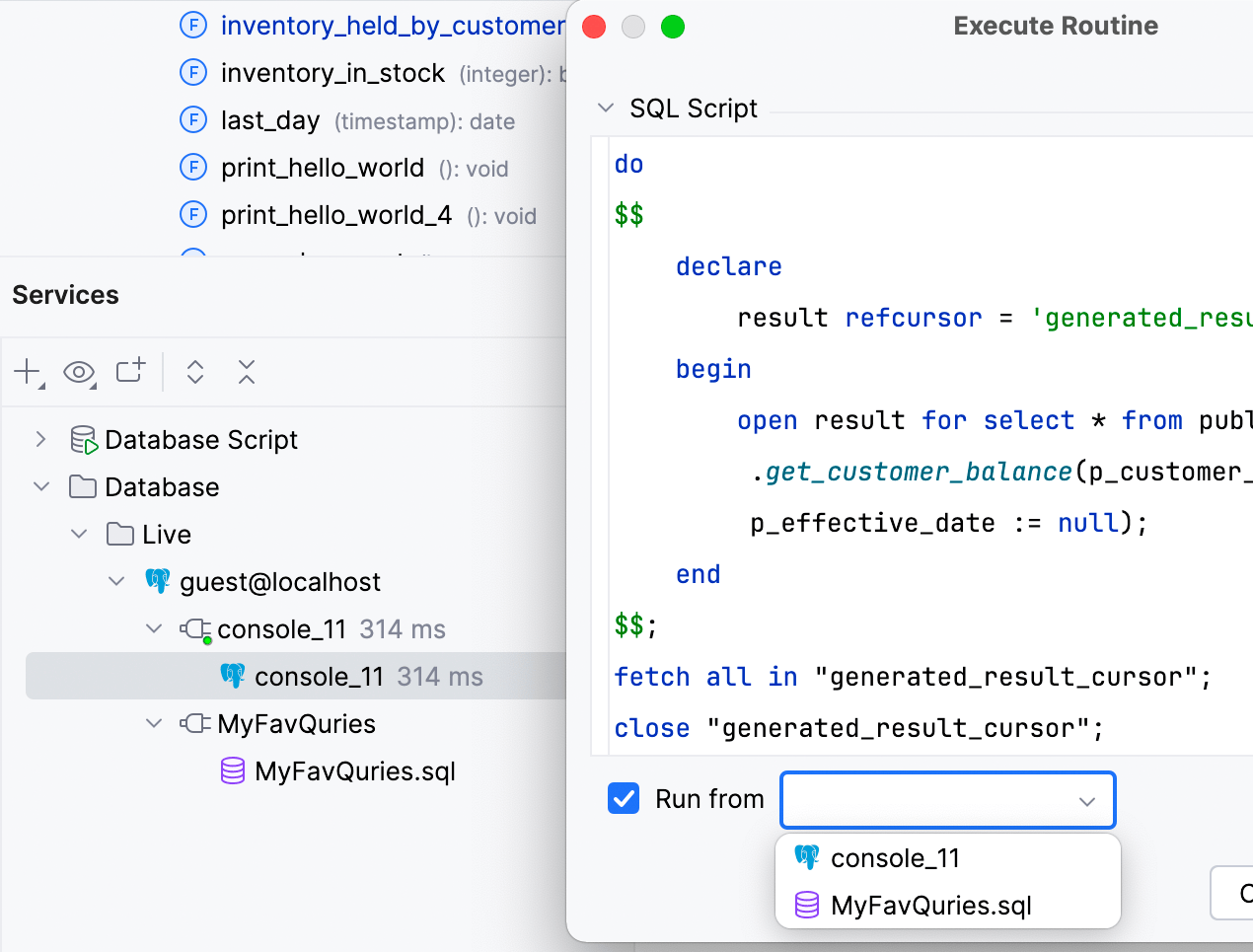Choose console_11 from the dropdown list

(895, 858)
